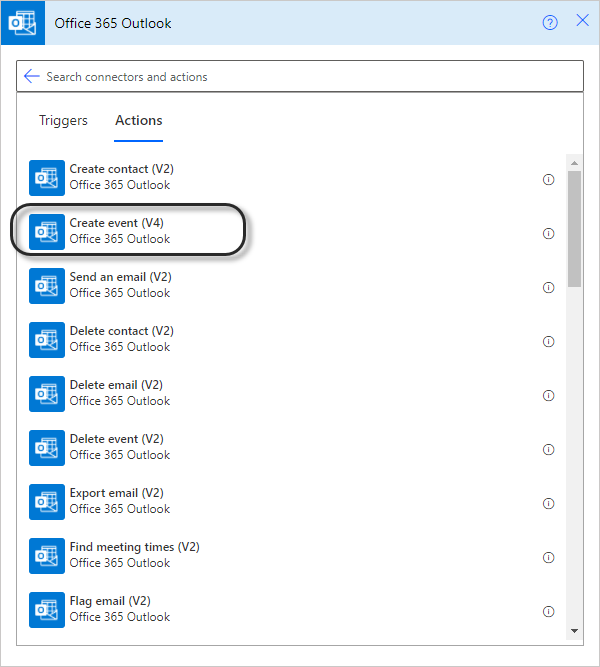Click the Export email (V2) Outlook icon
Image resolution: width=600 pixels, height=667 pixels.
(x=47, y=502)
